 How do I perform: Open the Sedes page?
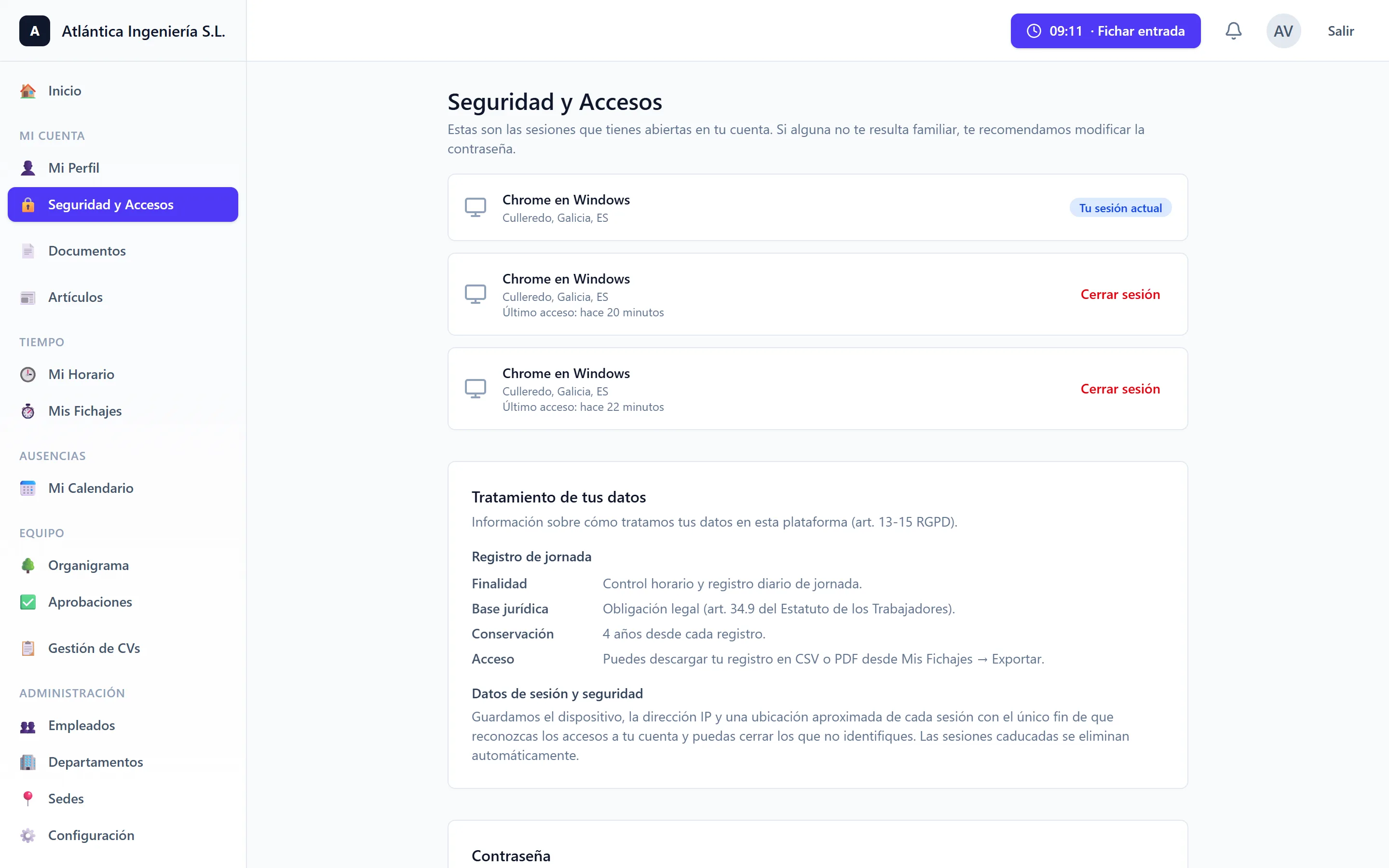coord(123,799)
